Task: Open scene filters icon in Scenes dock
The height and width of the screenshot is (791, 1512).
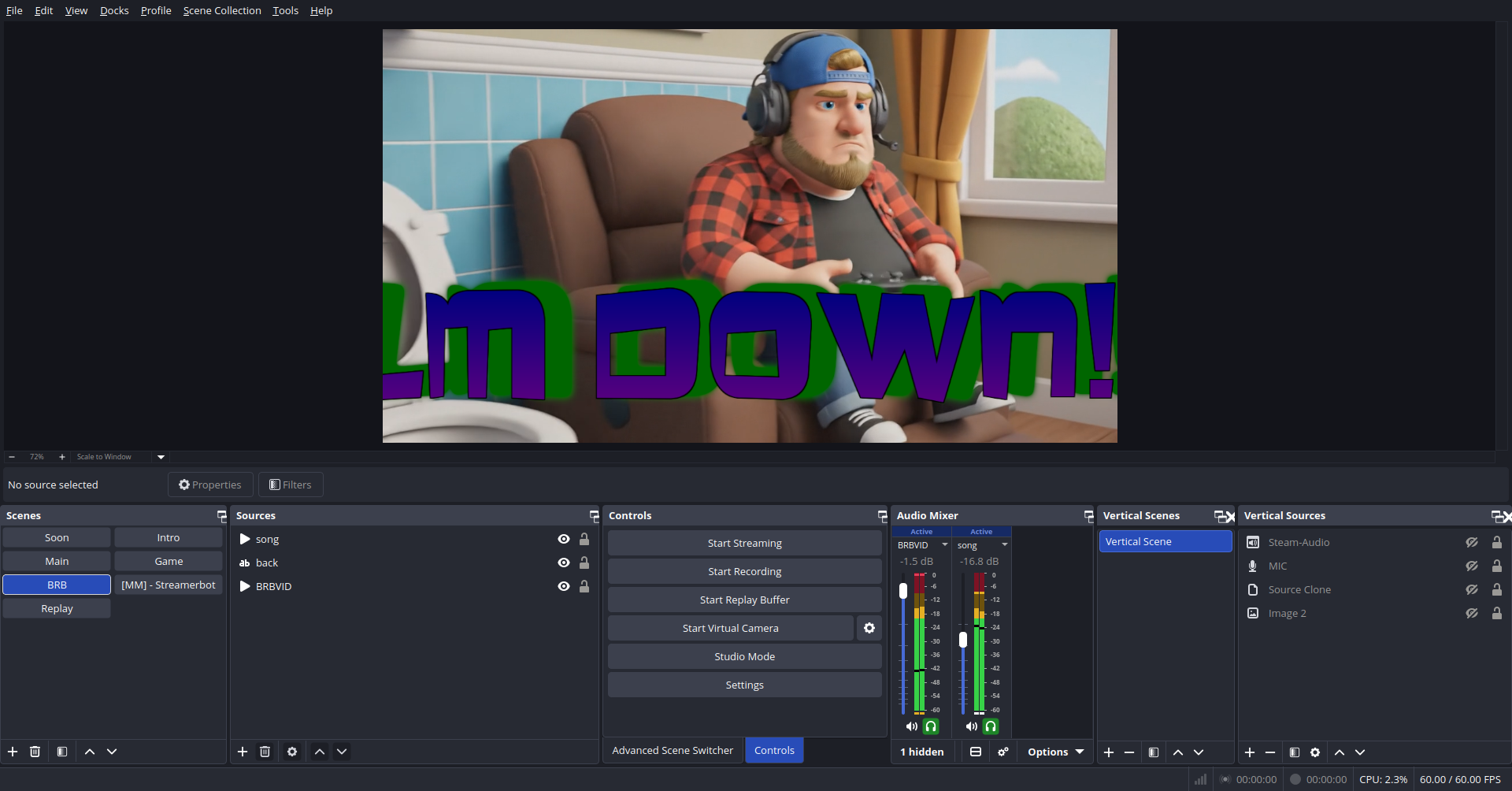Action: tap(62, 752)
